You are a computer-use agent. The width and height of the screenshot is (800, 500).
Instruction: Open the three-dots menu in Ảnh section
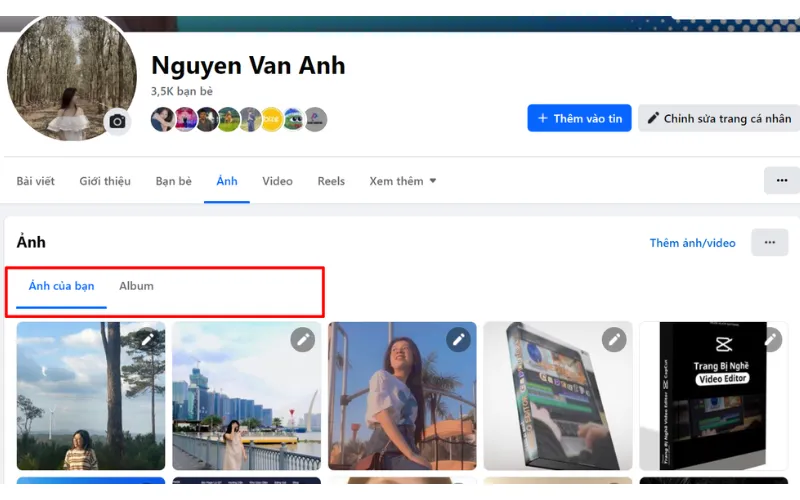[x=770, y=242]
